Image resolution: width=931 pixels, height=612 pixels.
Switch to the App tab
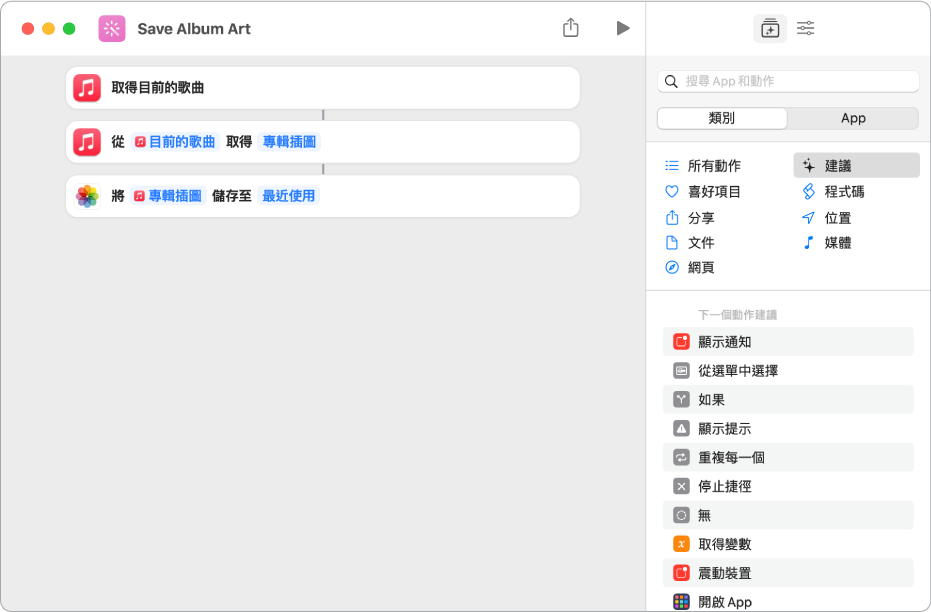pos(853,118)
